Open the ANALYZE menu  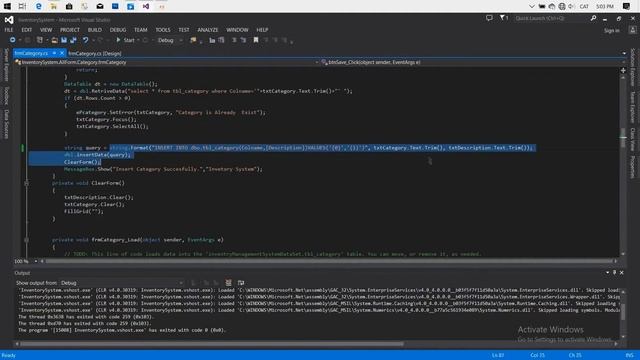pyautogui.click(x=207, y=30)
